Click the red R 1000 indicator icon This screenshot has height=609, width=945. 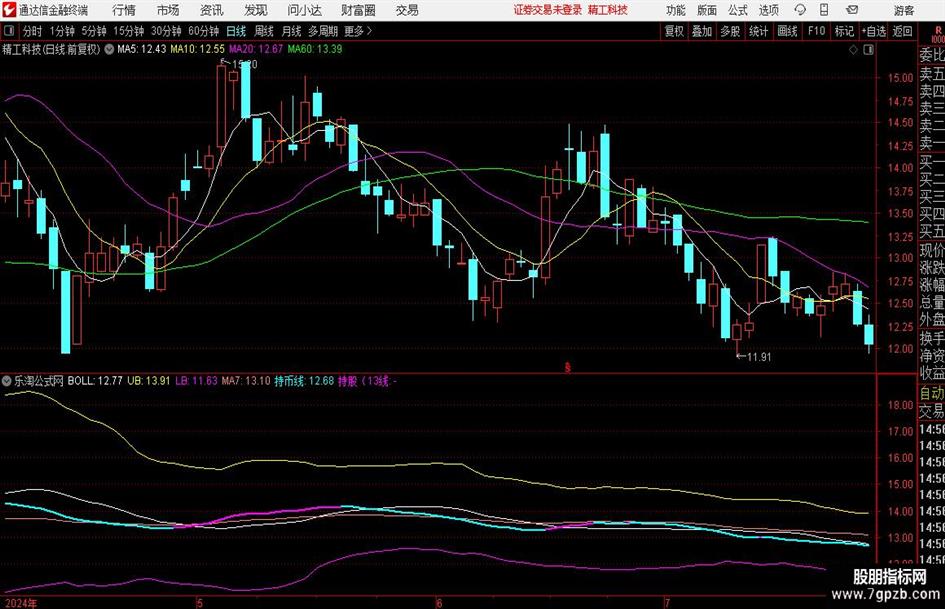(x=938, y=34)
